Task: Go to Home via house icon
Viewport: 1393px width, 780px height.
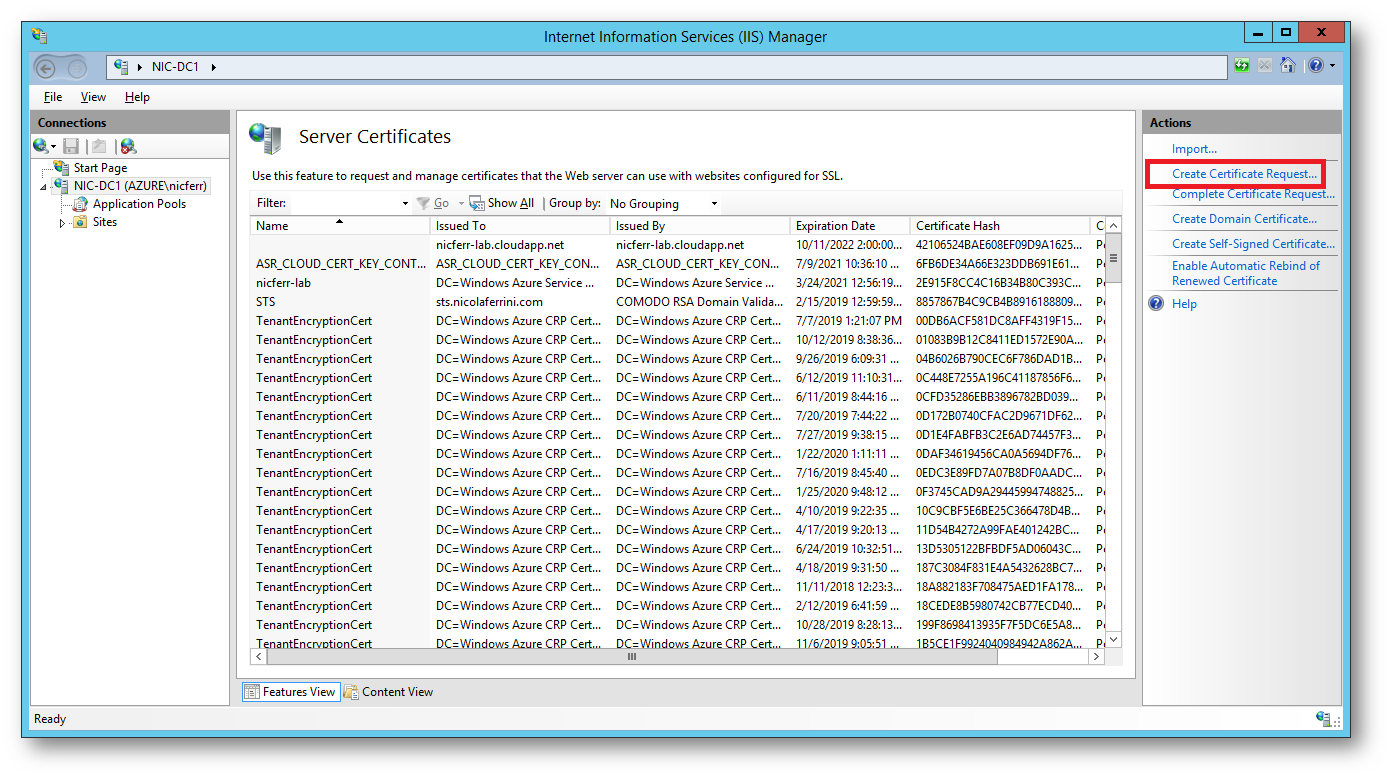Action: click(1288, 66)
